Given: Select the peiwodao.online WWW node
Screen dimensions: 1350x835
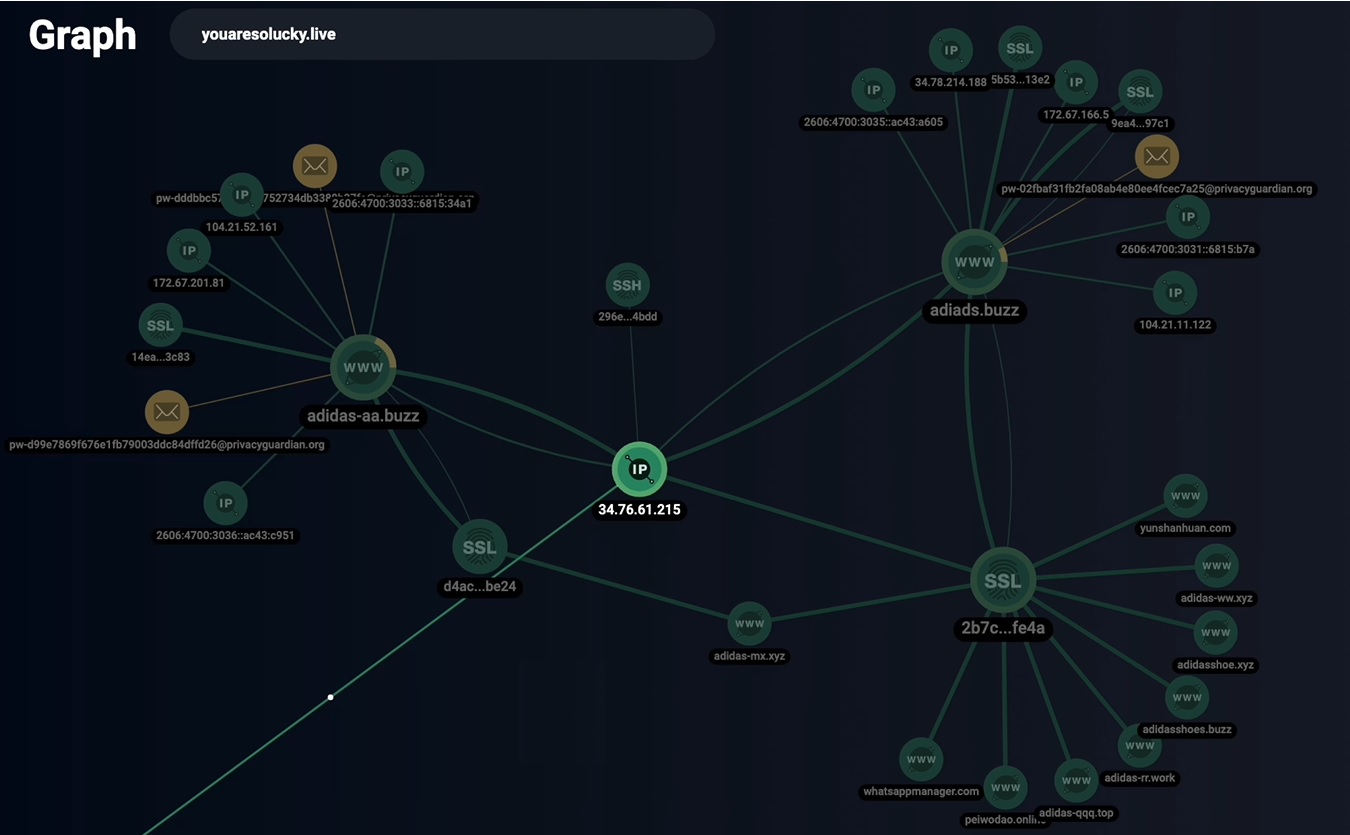Looking at the screenshot, I should tap(1005, 788).
